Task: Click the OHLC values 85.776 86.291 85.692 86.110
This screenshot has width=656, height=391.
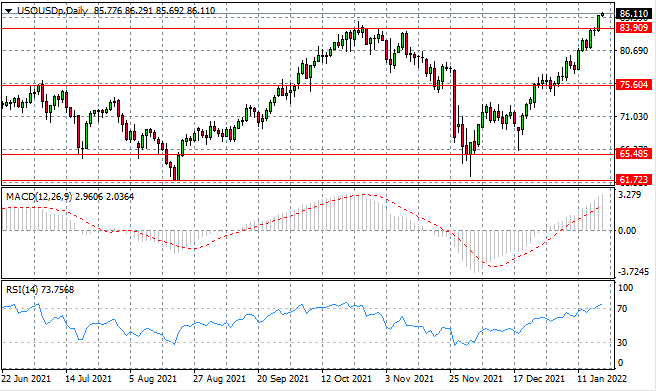Action: point(154,10)
